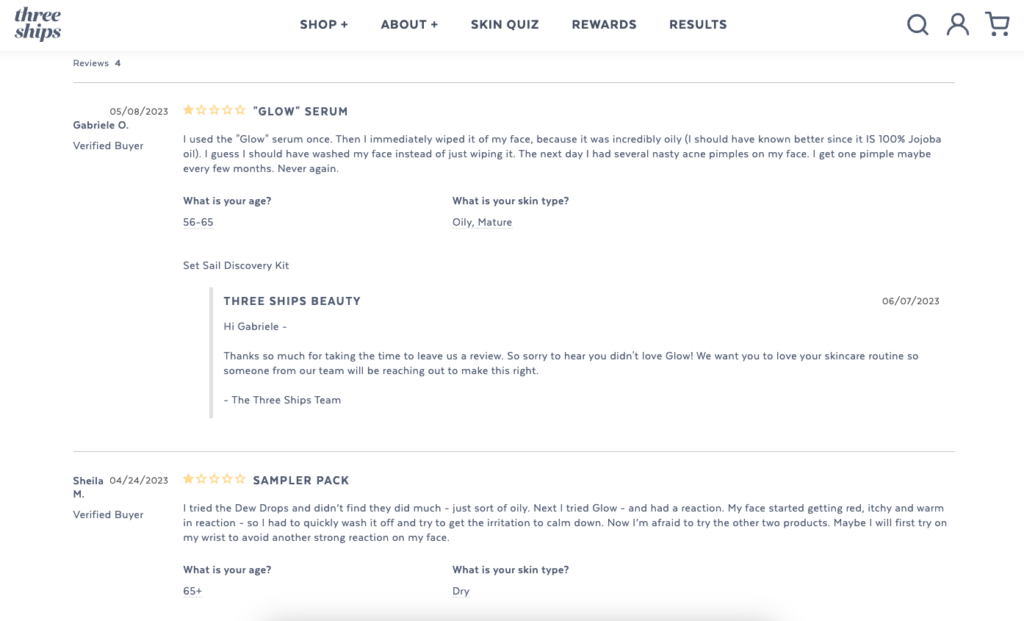Go to the REWARDS page
This screenshot has width=1024, height=621.
point(604,24)
